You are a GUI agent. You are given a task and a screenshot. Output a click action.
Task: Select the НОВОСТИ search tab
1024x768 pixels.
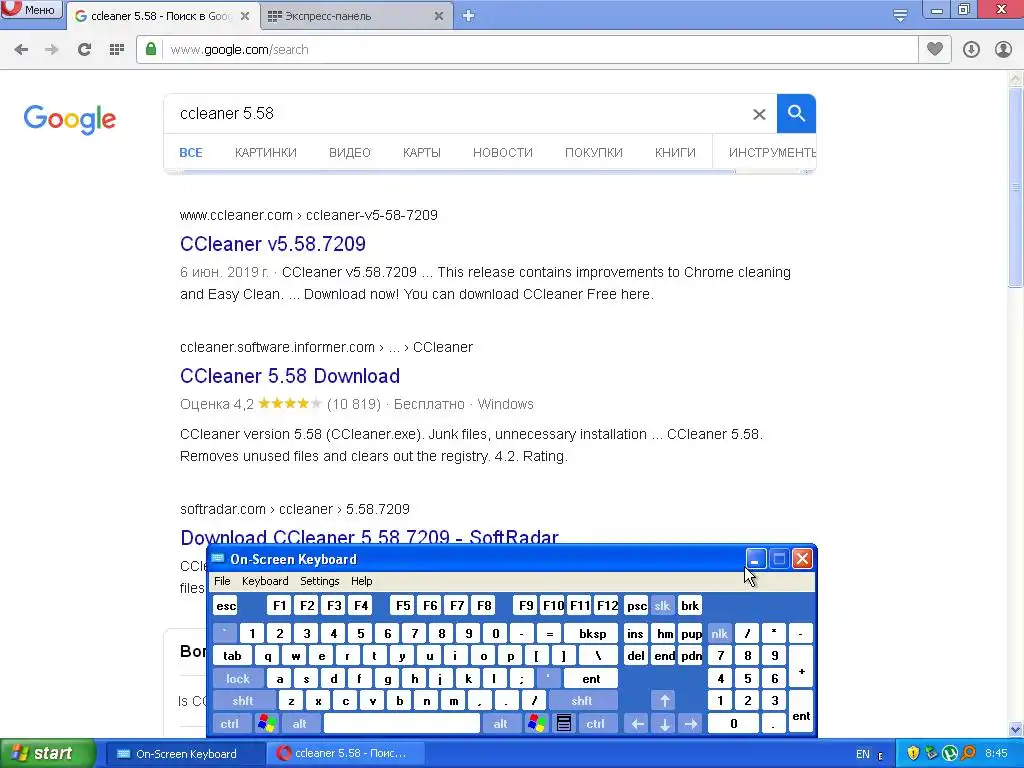tap(503, 153)
